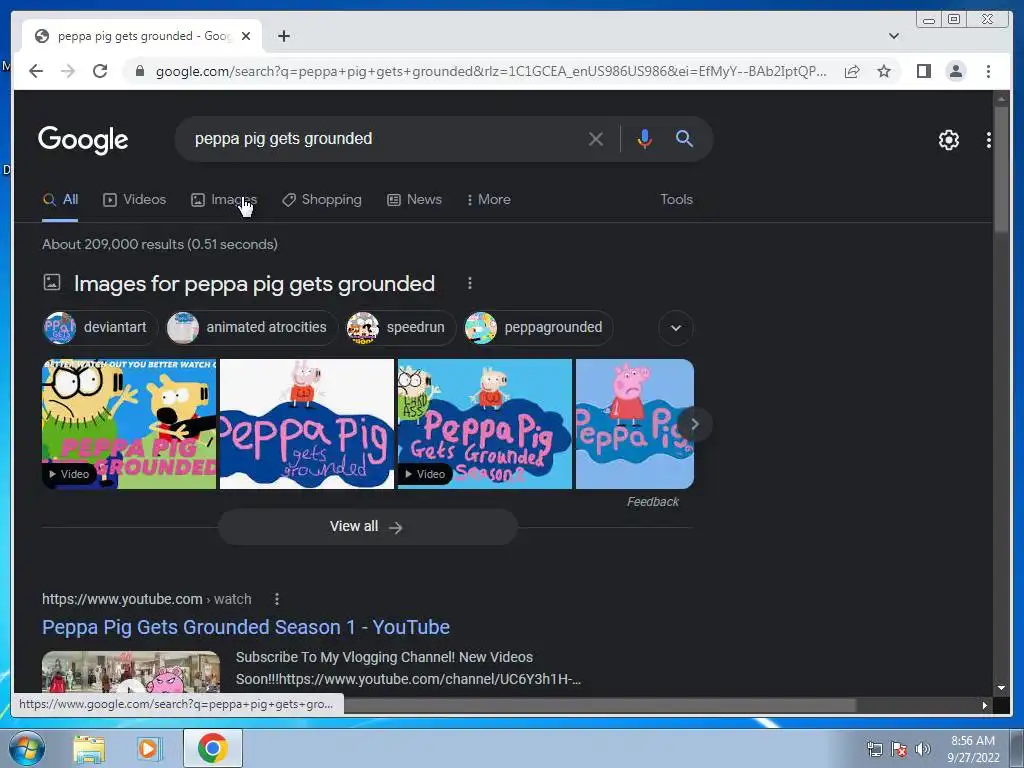Click the View all images button

coord(368,526)
